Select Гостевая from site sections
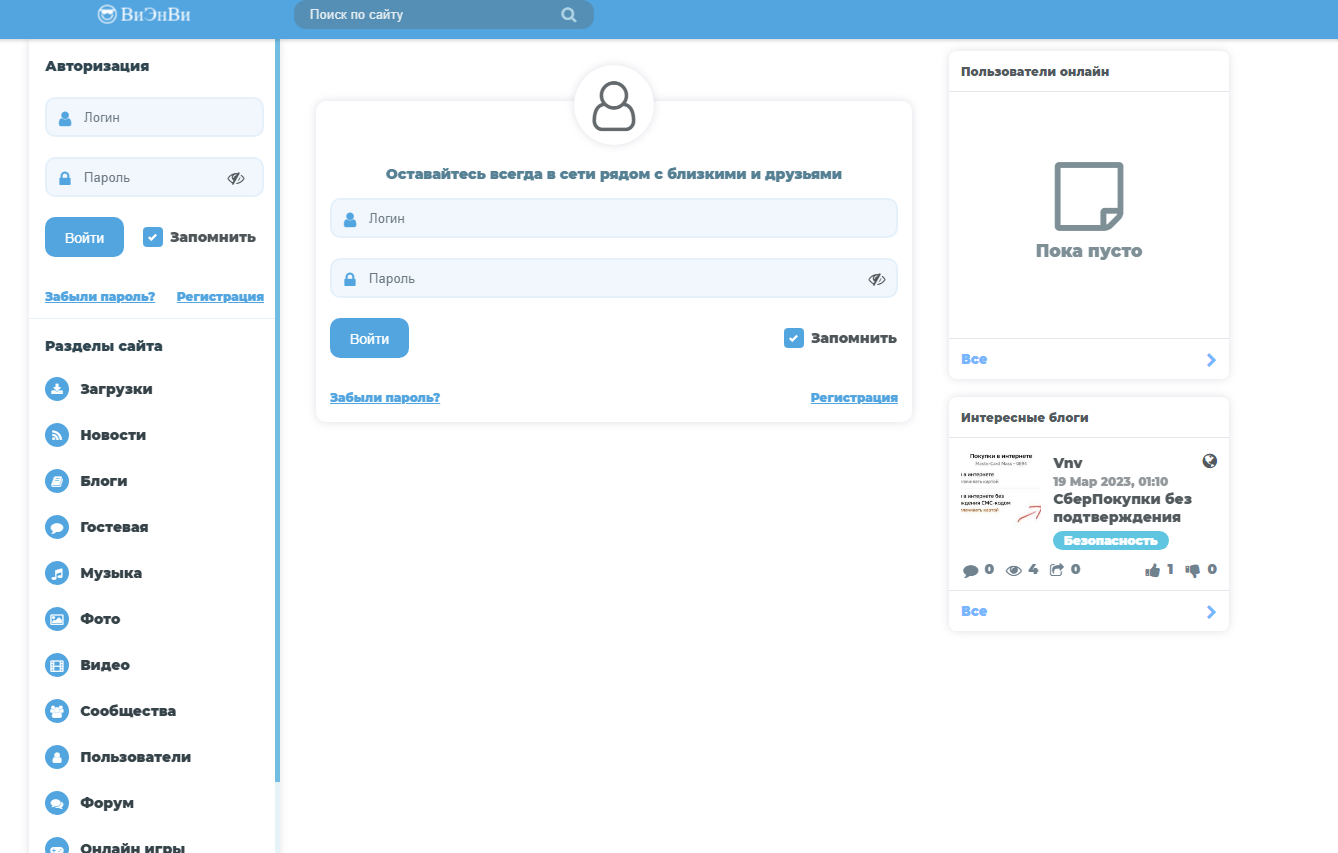Viewport: 1338px width, 853px height. point(114,527)
